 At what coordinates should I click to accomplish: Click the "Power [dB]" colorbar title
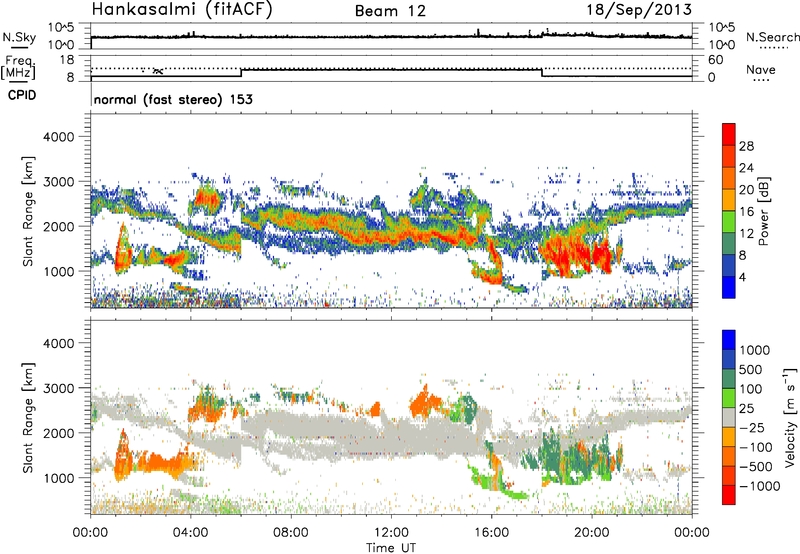click(x=763, y=211)
